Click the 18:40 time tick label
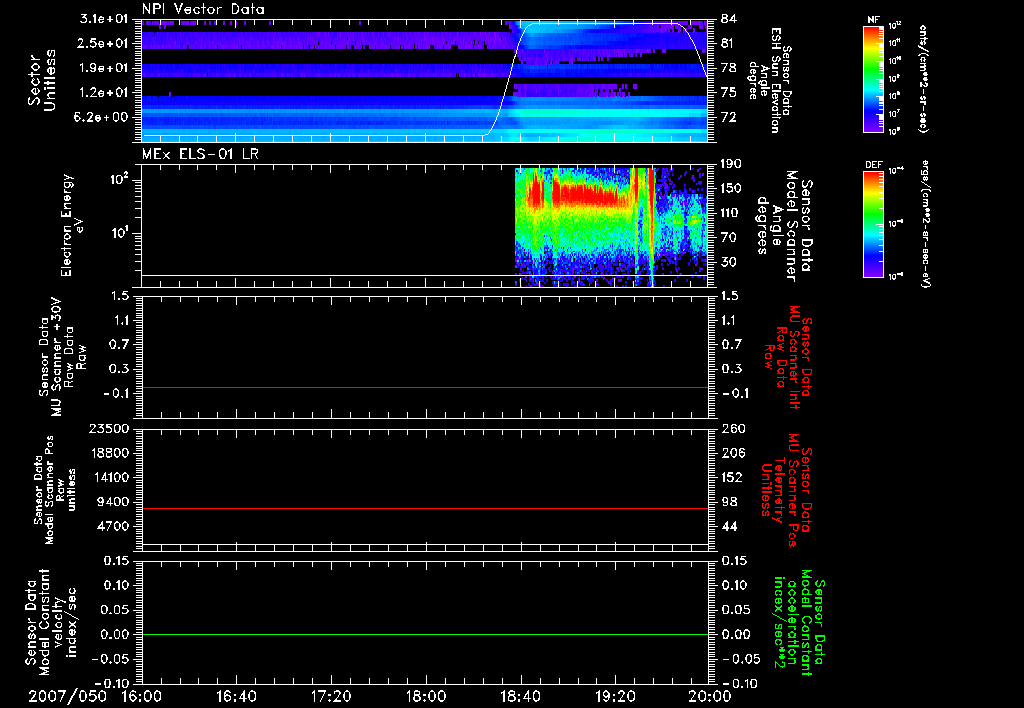This screenshot has height=708, width=1024. [520, 695]
